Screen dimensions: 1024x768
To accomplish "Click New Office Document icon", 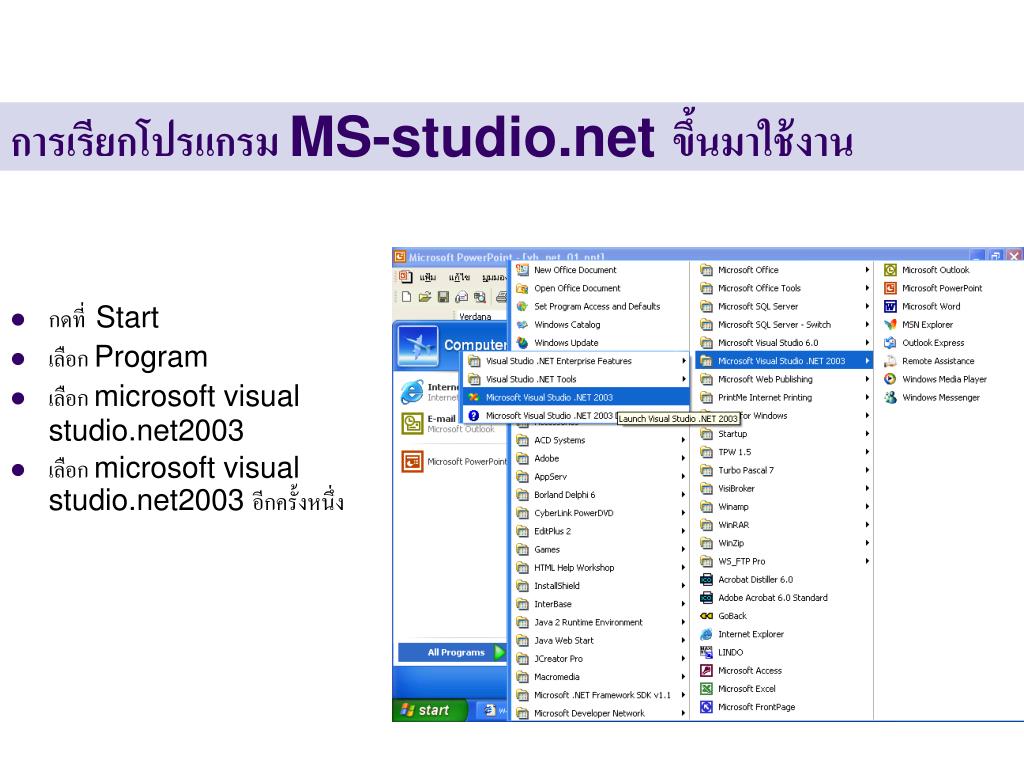I will click(522, 269).
